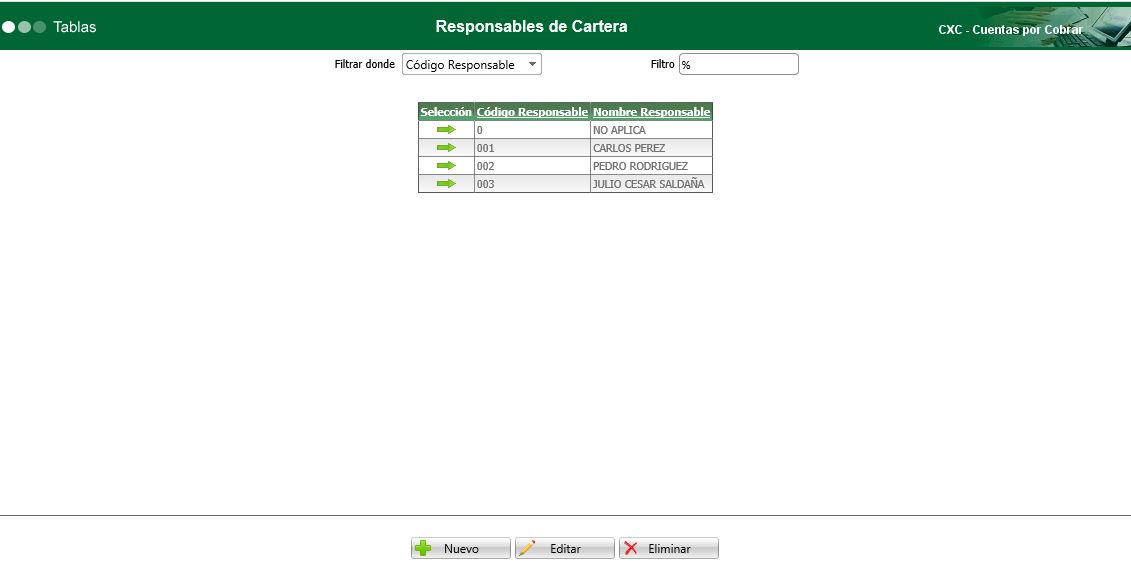Open the Filtrar donde dropdown
1131x582 pixels.
[x=470, y=63]
